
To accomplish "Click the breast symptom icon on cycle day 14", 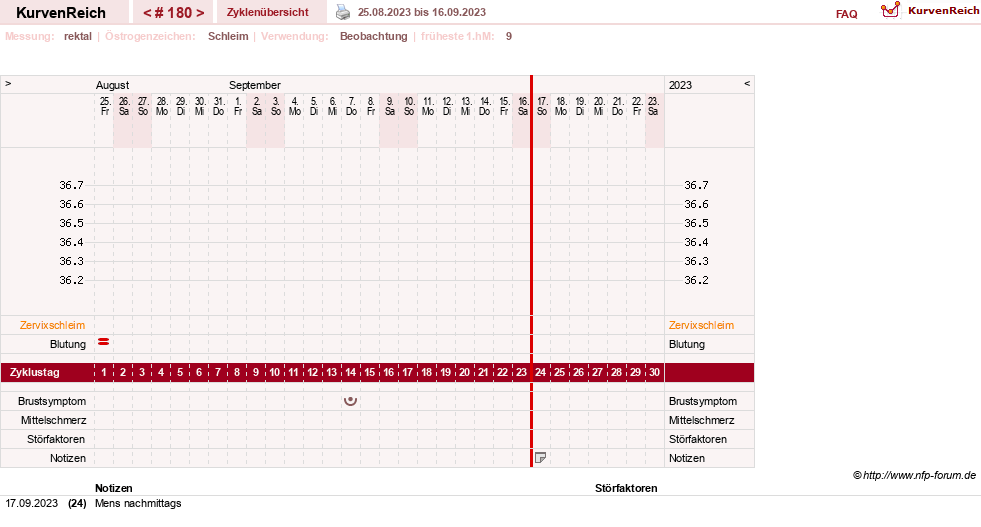I will [350, 401].
